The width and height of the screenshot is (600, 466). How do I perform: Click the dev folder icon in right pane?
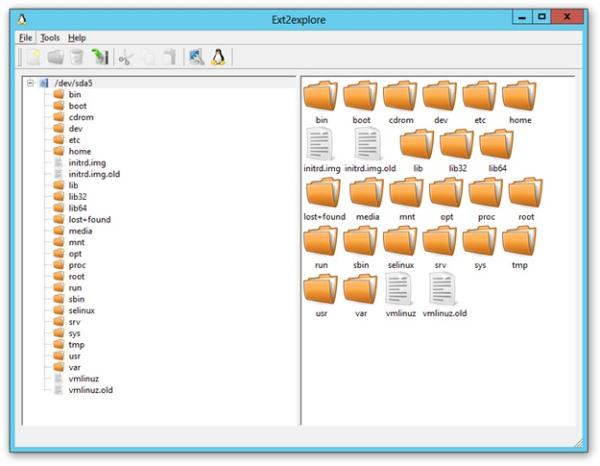click(440, 96)
